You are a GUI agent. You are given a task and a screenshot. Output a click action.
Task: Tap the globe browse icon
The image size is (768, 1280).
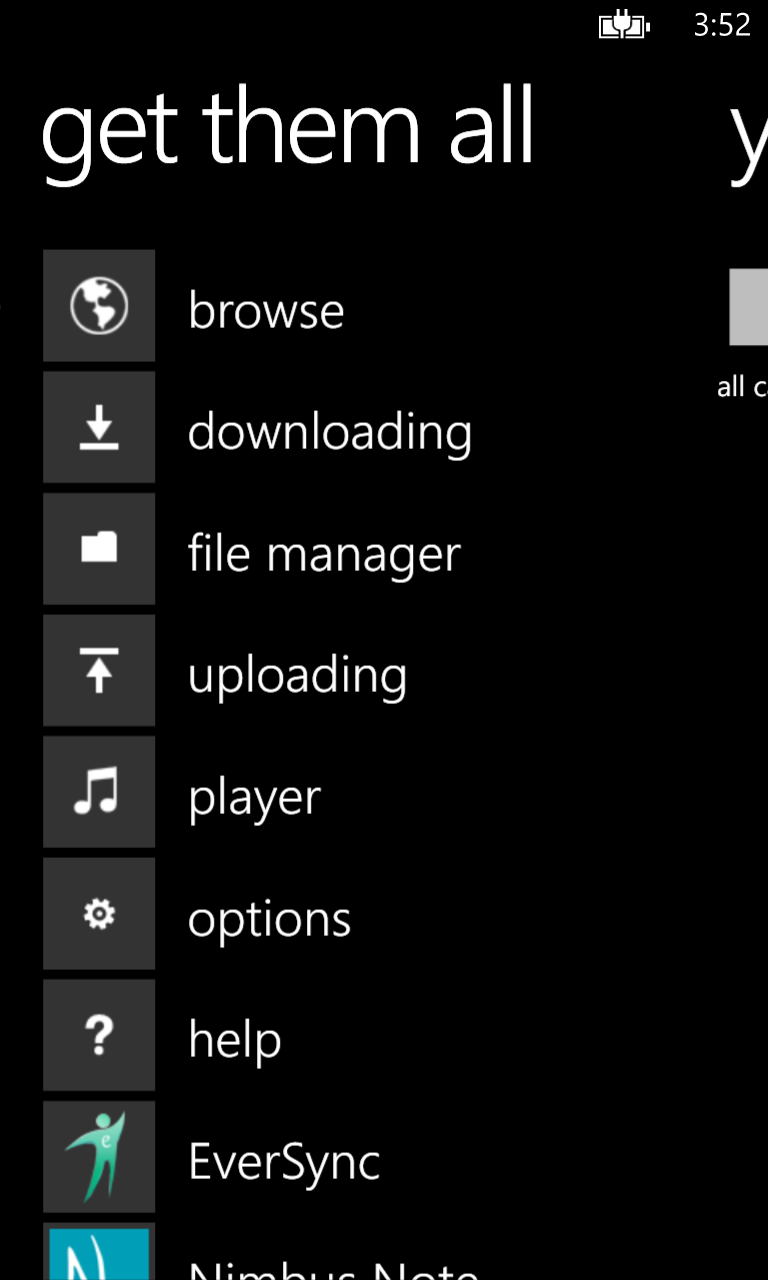pos(99,306)
